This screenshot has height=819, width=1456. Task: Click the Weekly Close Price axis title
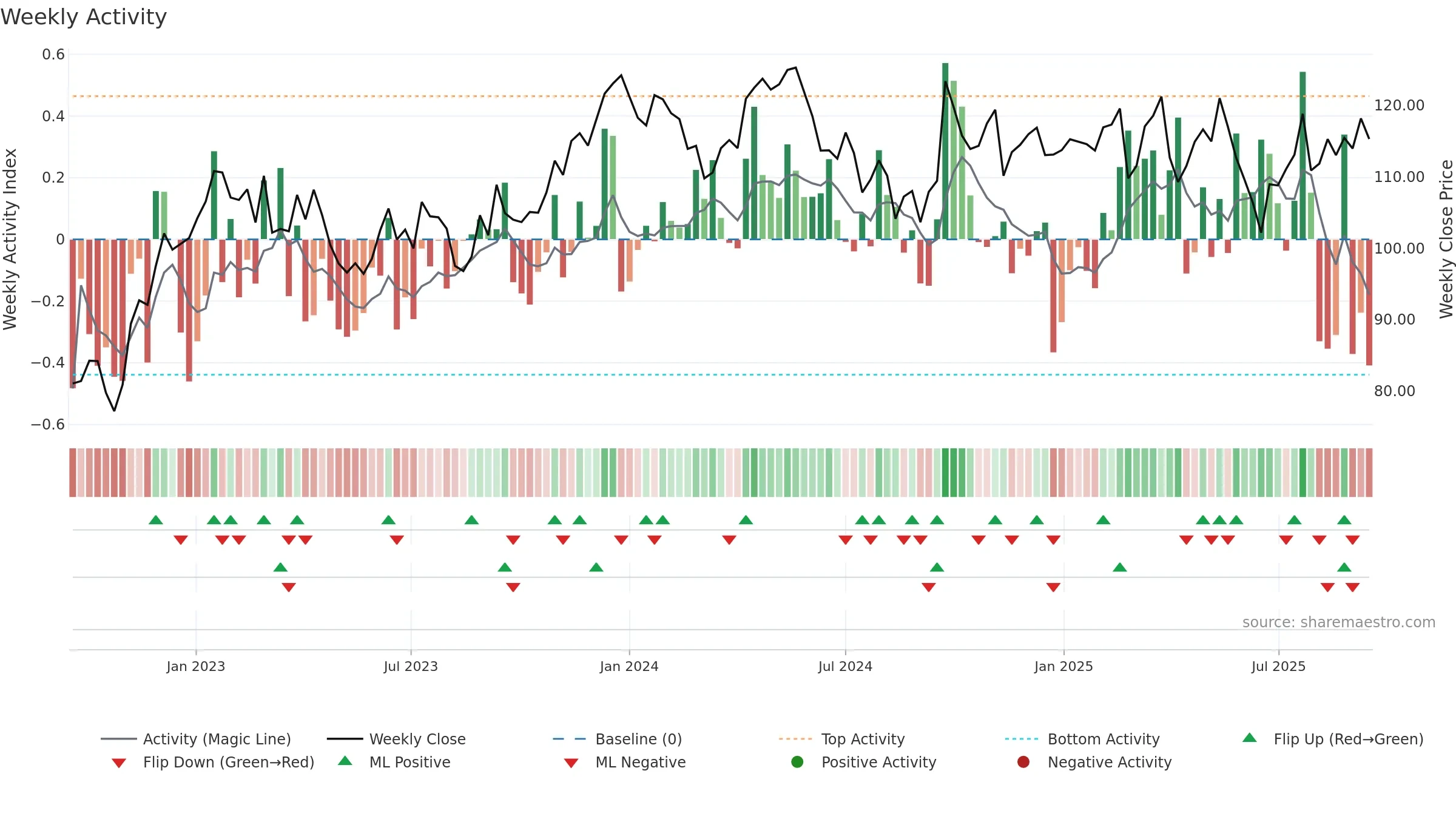coord(1446,239)
